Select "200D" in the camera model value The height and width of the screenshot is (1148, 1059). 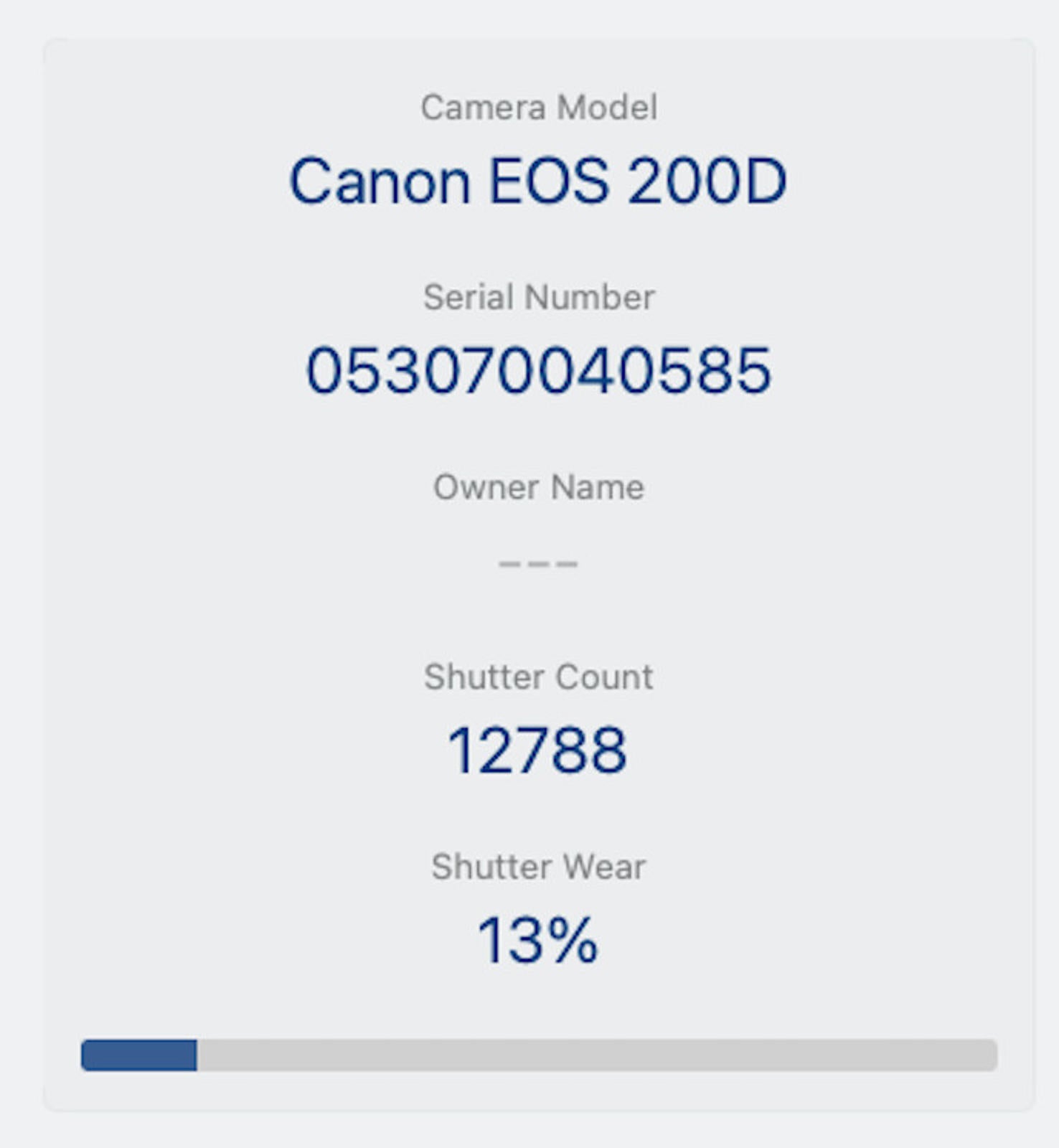click(x=707, y=182)
